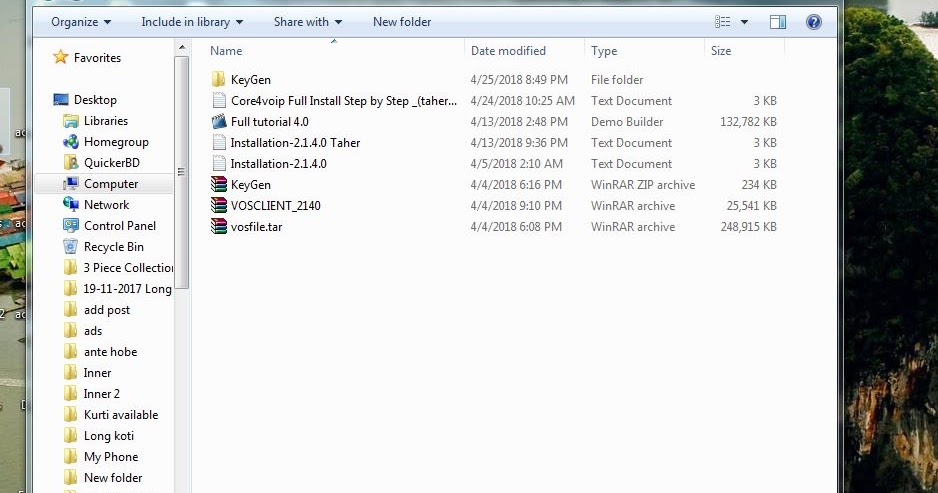Click the 25,541 KB size value
938x493 pixels.
pos(751,206)
